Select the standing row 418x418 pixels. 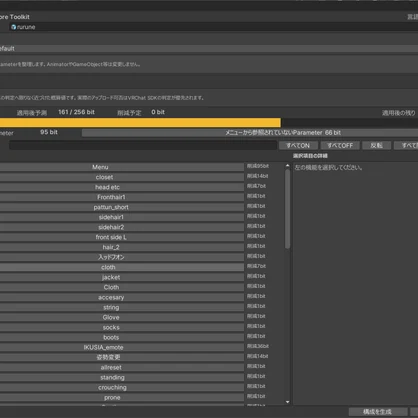click(x=122, y=377)
